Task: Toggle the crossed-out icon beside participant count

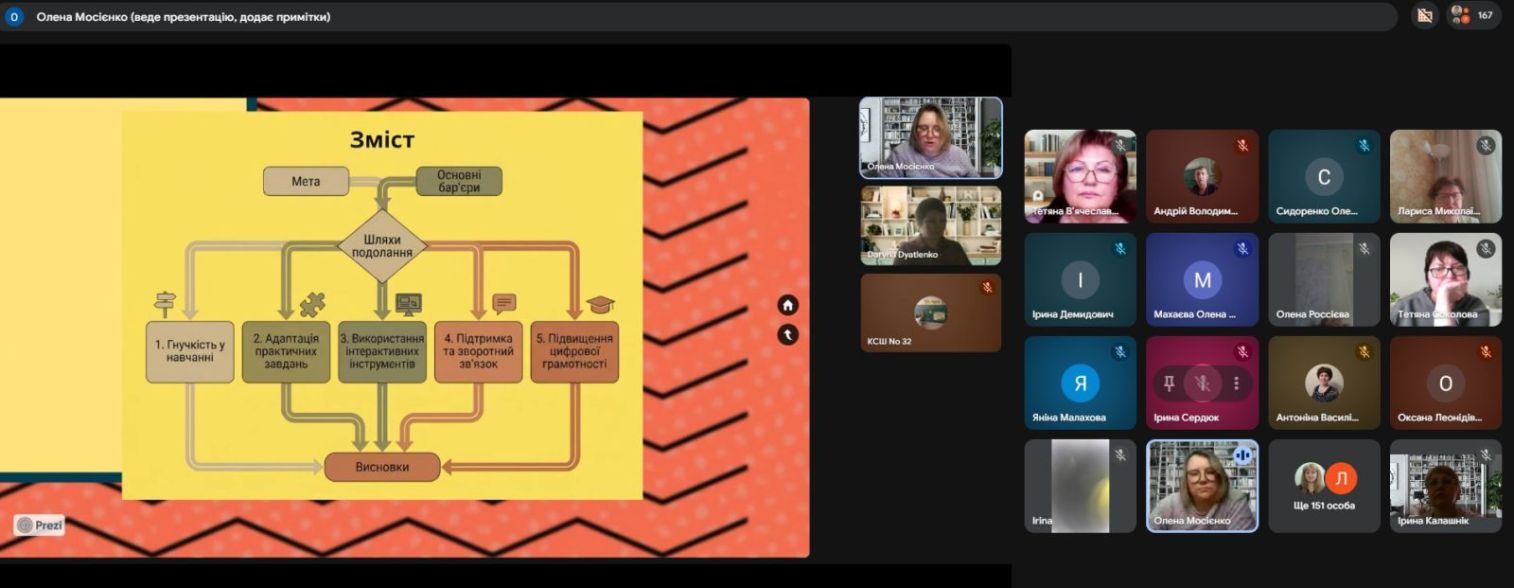Action: click(x=1425, y=15)
